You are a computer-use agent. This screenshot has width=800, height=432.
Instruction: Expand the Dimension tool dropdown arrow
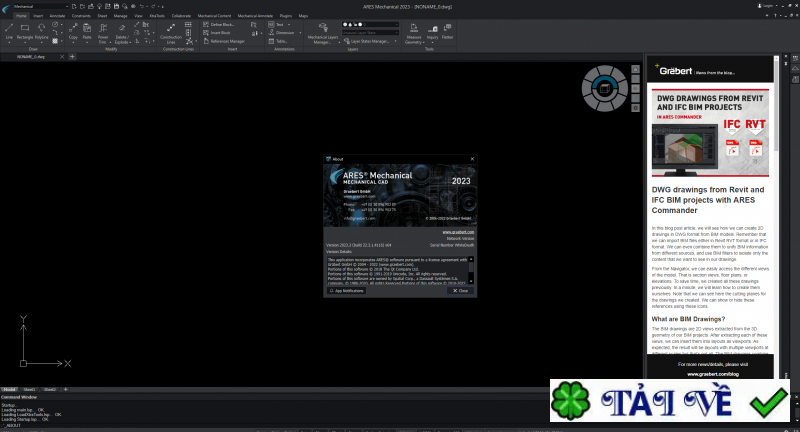tap(300, 33)
